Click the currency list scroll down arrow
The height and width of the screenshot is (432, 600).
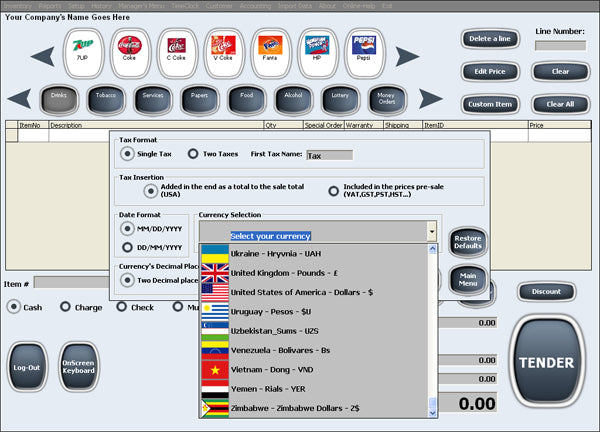[x=432, y=413]
